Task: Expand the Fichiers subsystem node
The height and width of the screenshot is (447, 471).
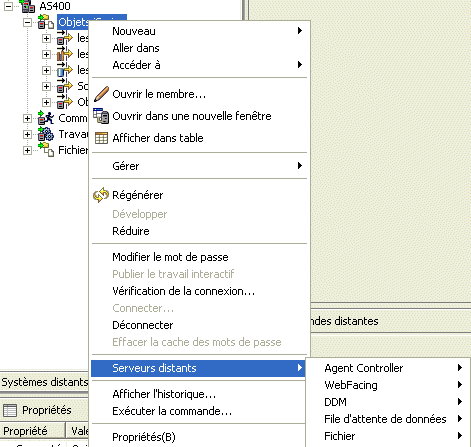Action: point(27,150)
